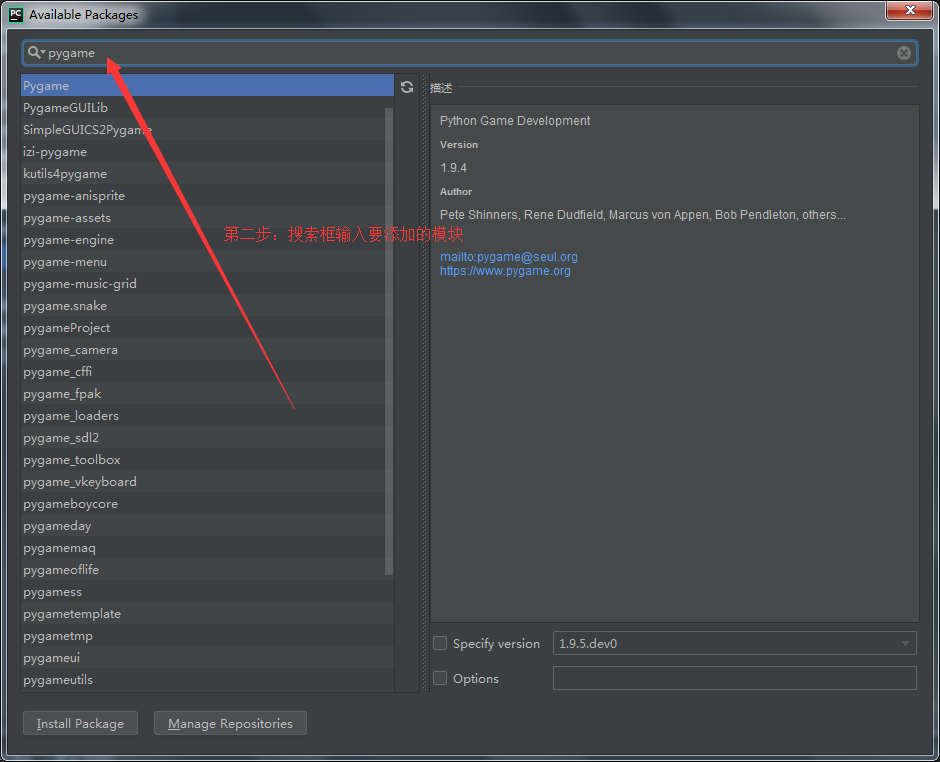Screen dimensions: 940x762
Task: Select pygameday package
Action: pyautogui.click(x=207, y=526)
